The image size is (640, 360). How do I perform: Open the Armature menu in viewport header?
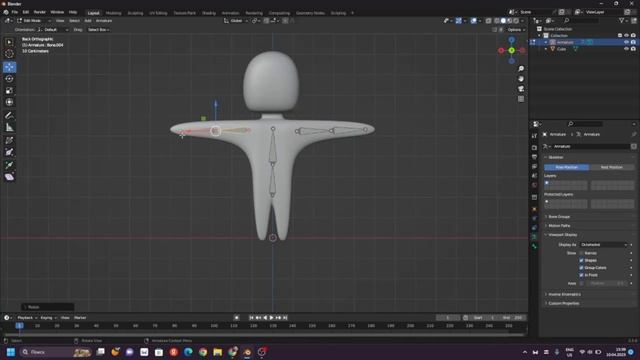click(104, 21)
